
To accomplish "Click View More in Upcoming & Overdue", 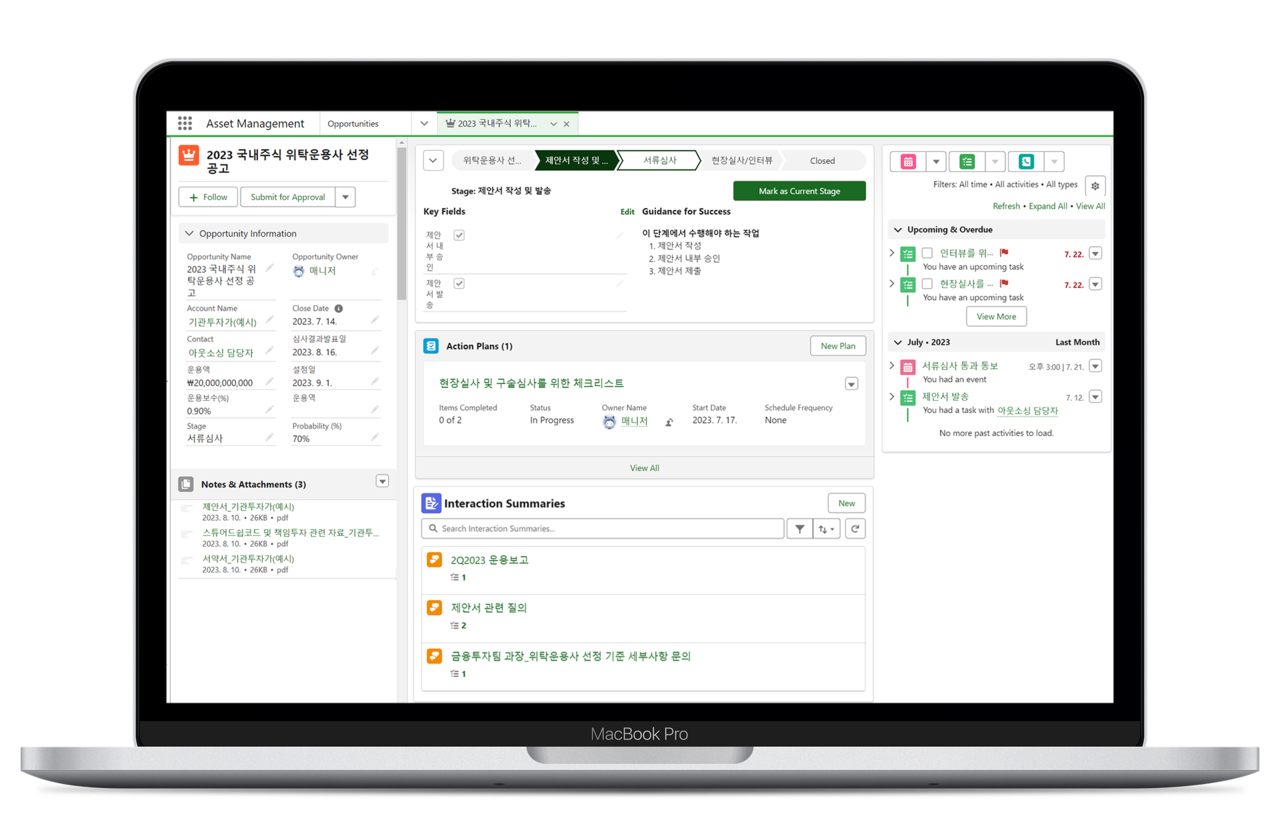I will (996, 316).
